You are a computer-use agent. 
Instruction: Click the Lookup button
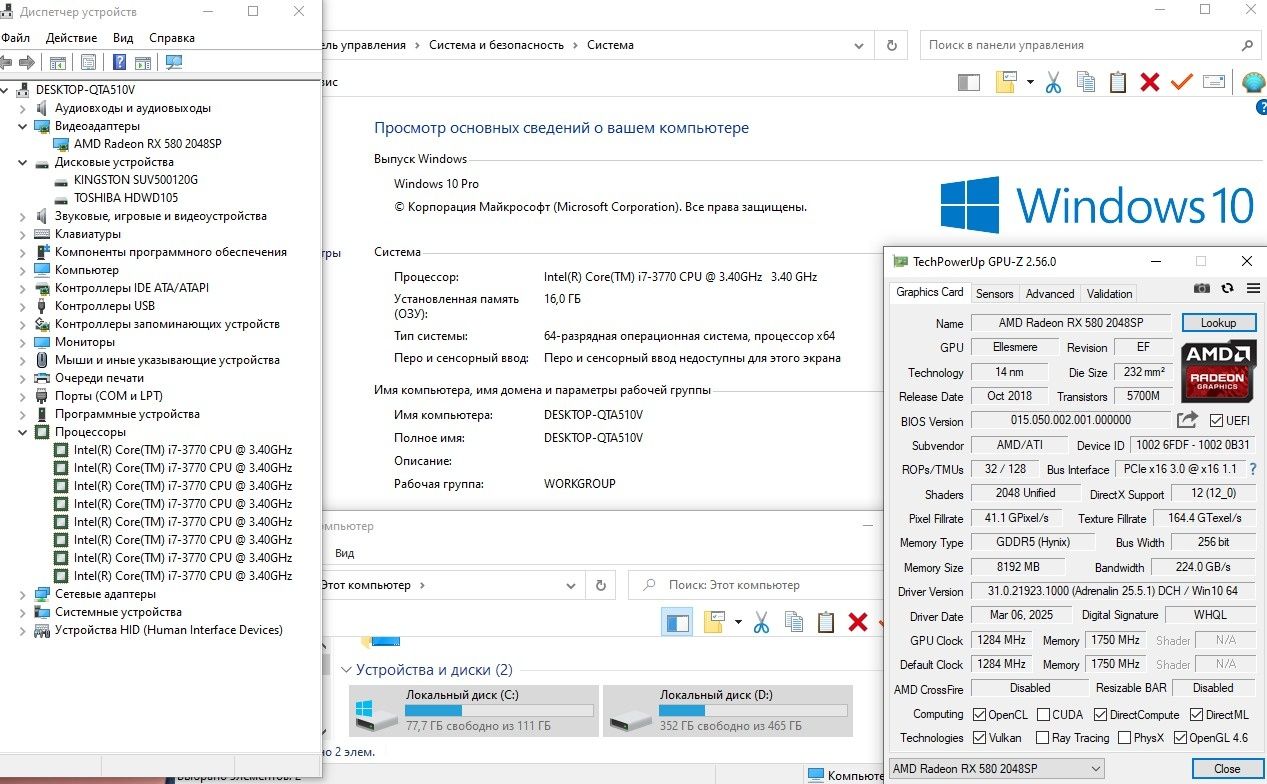1219,323
